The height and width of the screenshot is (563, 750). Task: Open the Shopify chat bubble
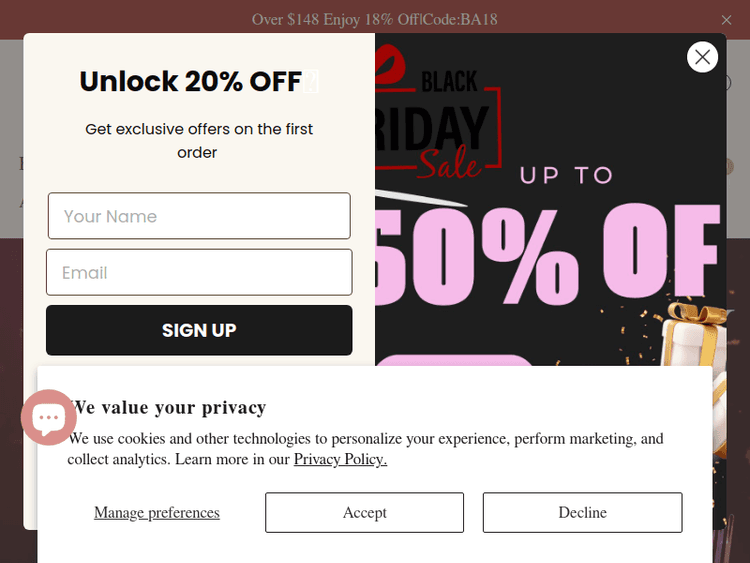[x=48, y=417]
